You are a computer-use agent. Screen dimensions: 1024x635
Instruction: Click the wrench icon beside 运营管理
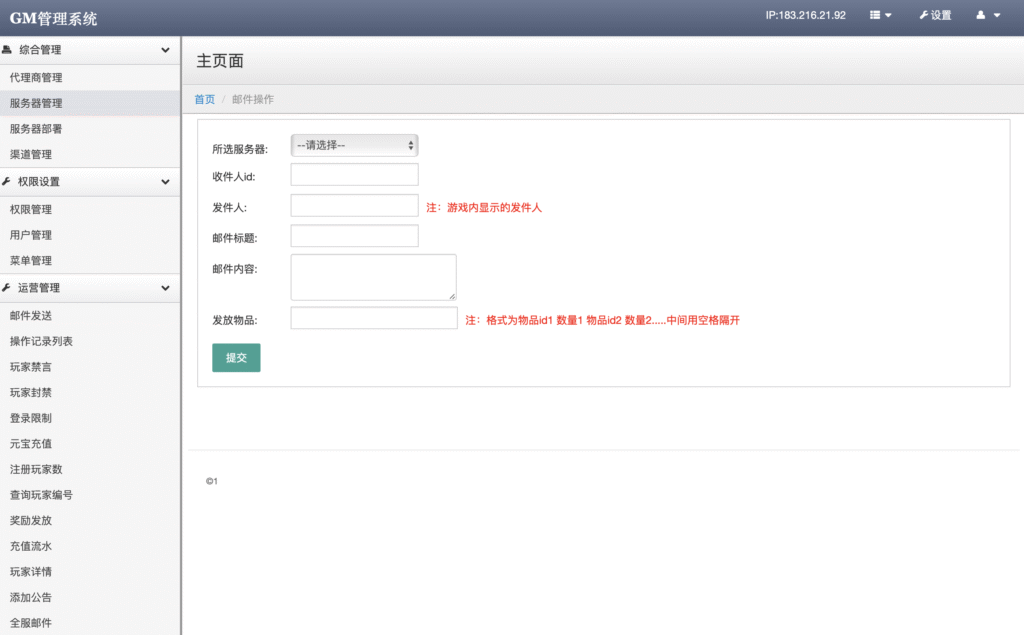click(x=10, y=288)
